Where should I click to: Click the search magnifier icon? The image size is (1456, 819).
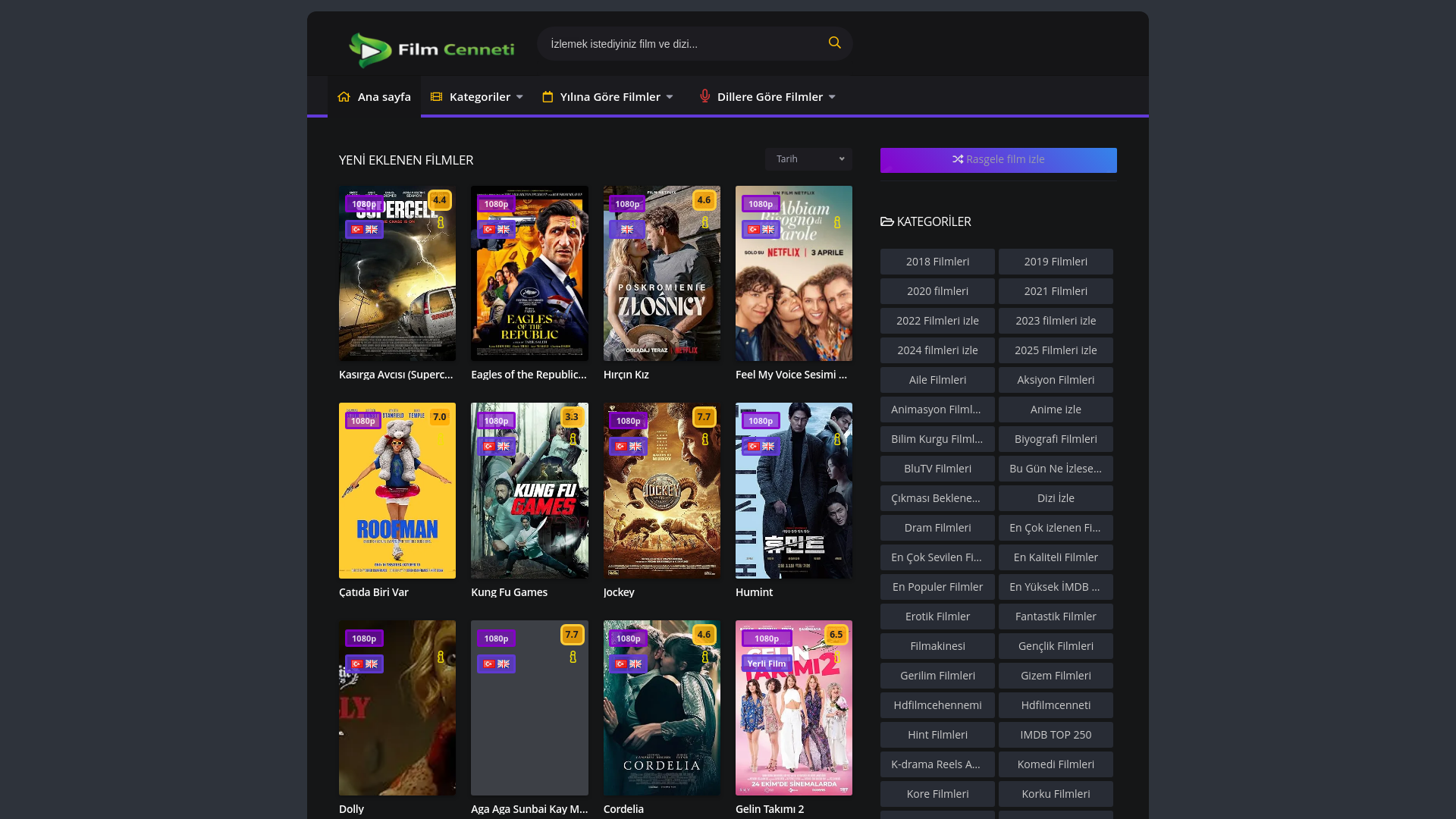(834, 43)
